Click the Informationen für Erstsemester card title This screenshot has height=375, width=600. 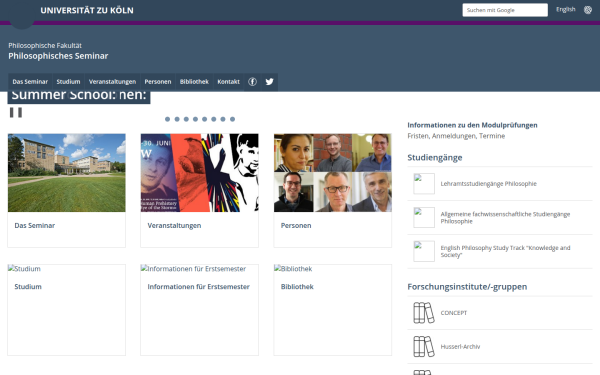(x=199, y=287)
